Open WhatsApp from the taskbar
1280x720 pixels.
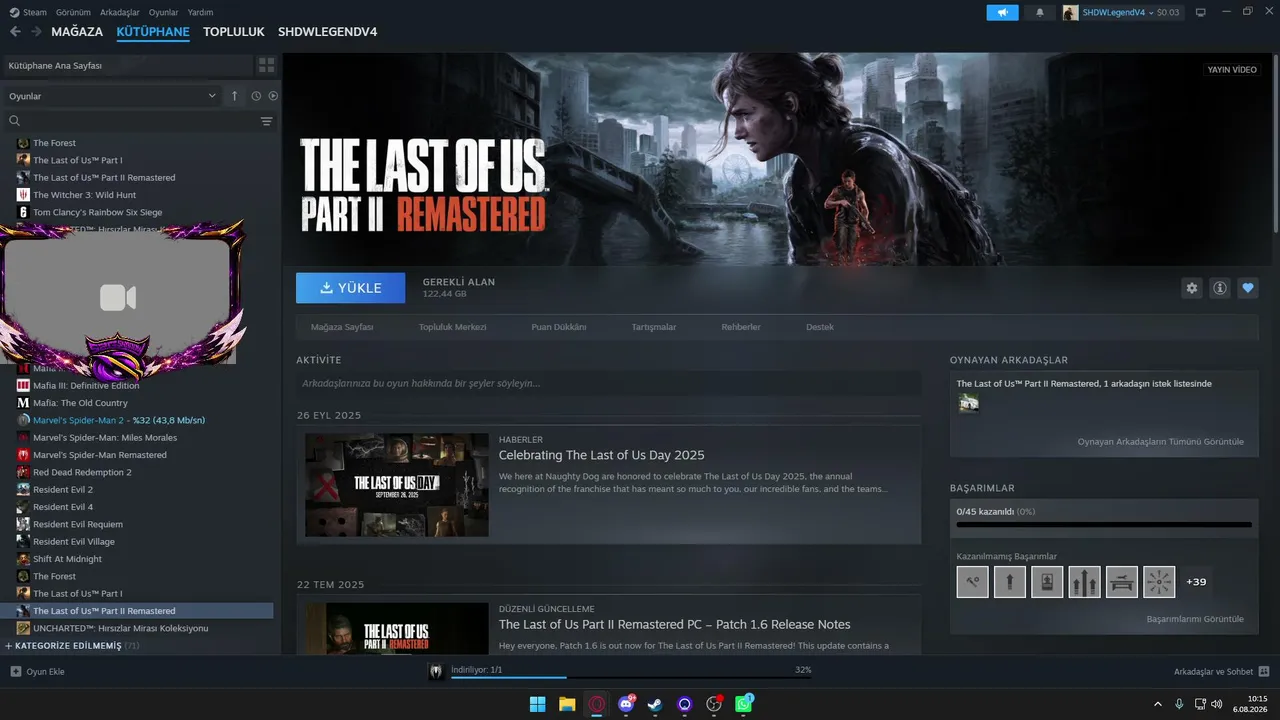point(744,704)
